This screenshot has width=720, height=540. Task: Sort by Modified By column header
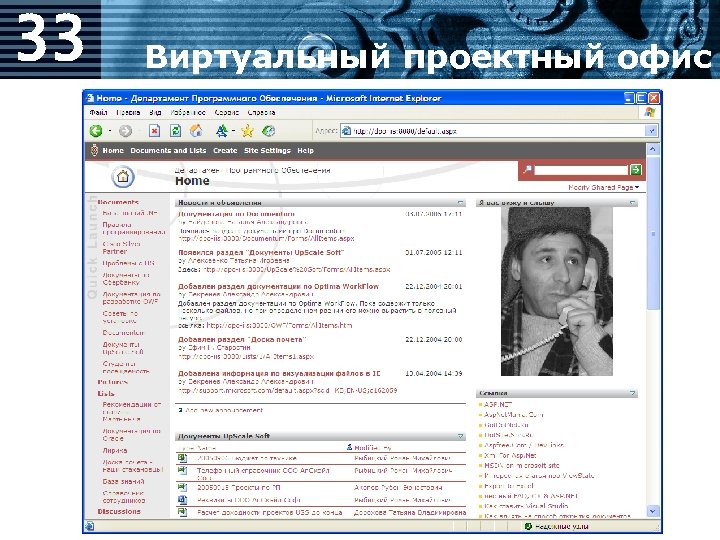[x=372, y=447]
